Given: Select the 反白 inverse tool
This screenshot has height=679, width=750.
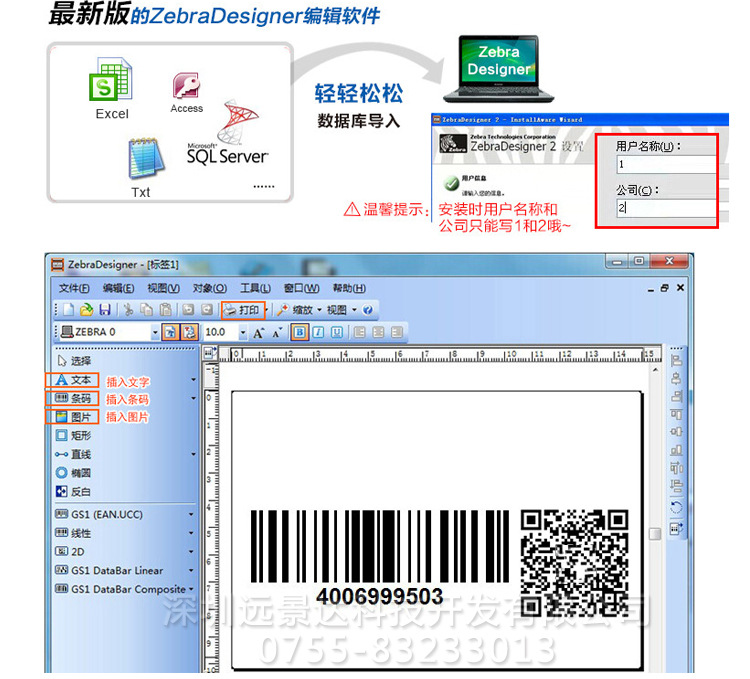Looking at the screenshot, I should (73, 492).
